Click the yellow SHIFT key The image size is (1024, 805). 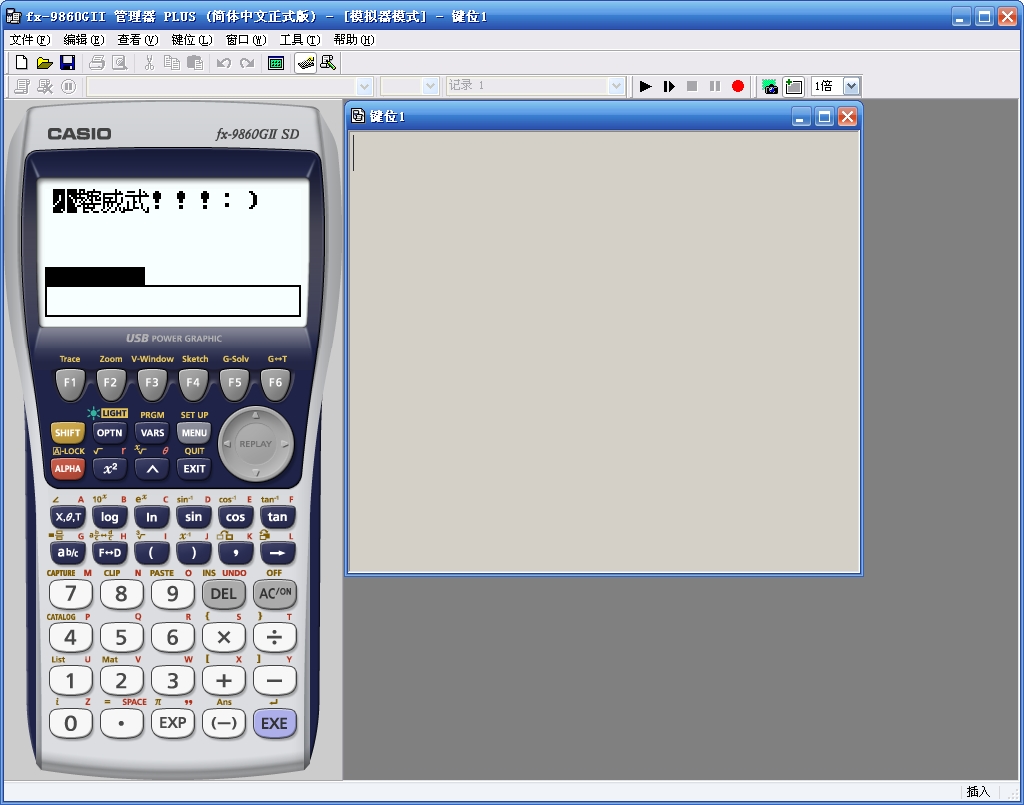pos(67,433)
